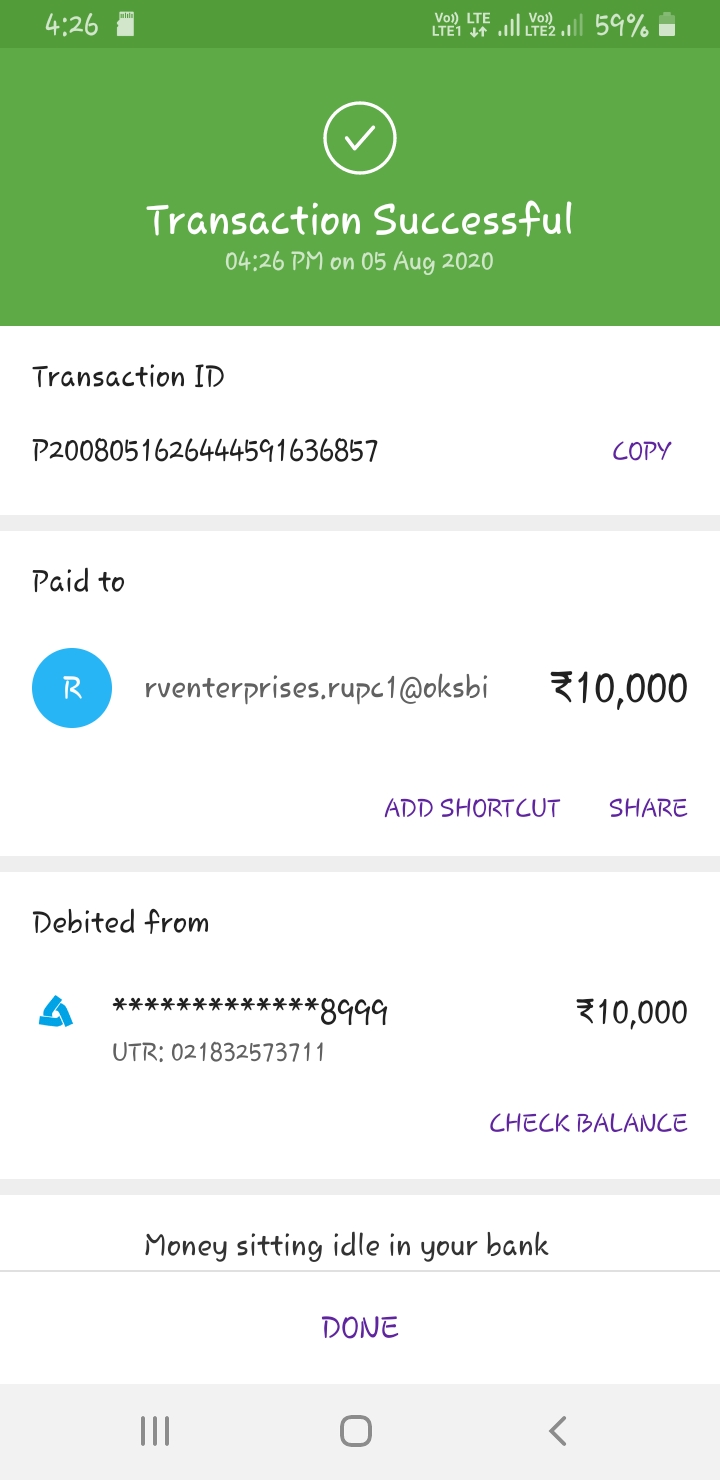Screen dimensions: 720x1480
Task: Tap the battery icon in status bar
Action: point(667,26)
